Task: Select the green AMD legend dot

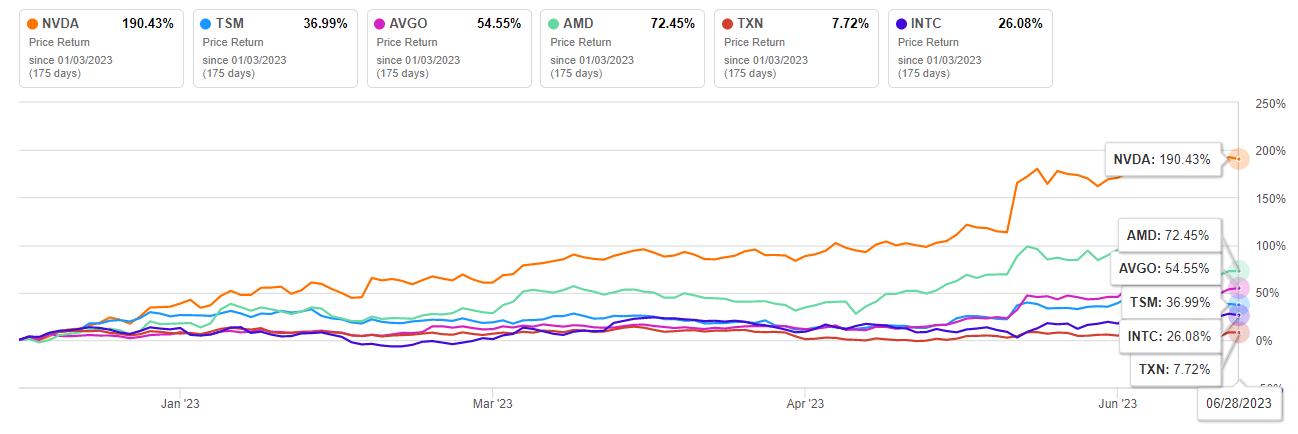Action: [556, 23]
